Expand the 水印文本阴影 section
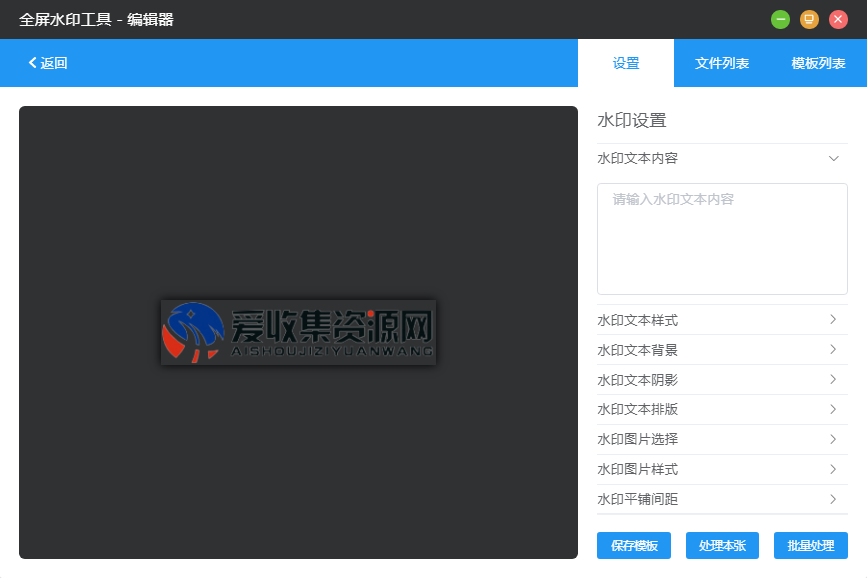Screen dimensions: 867x578 pos(722,379)
